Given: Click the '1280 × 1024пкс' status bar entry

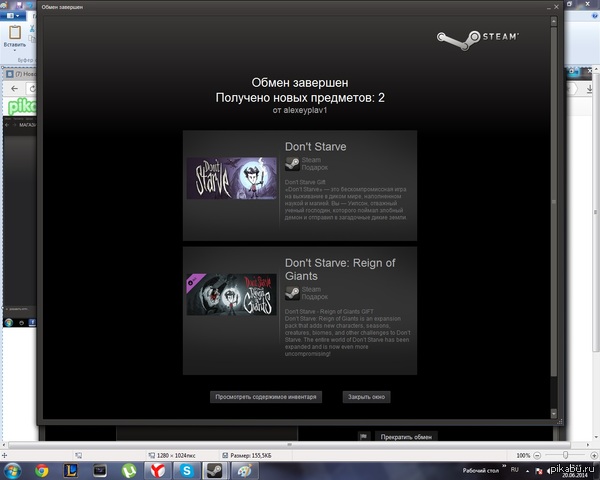Looking at the screenshot, I should 172,456.
